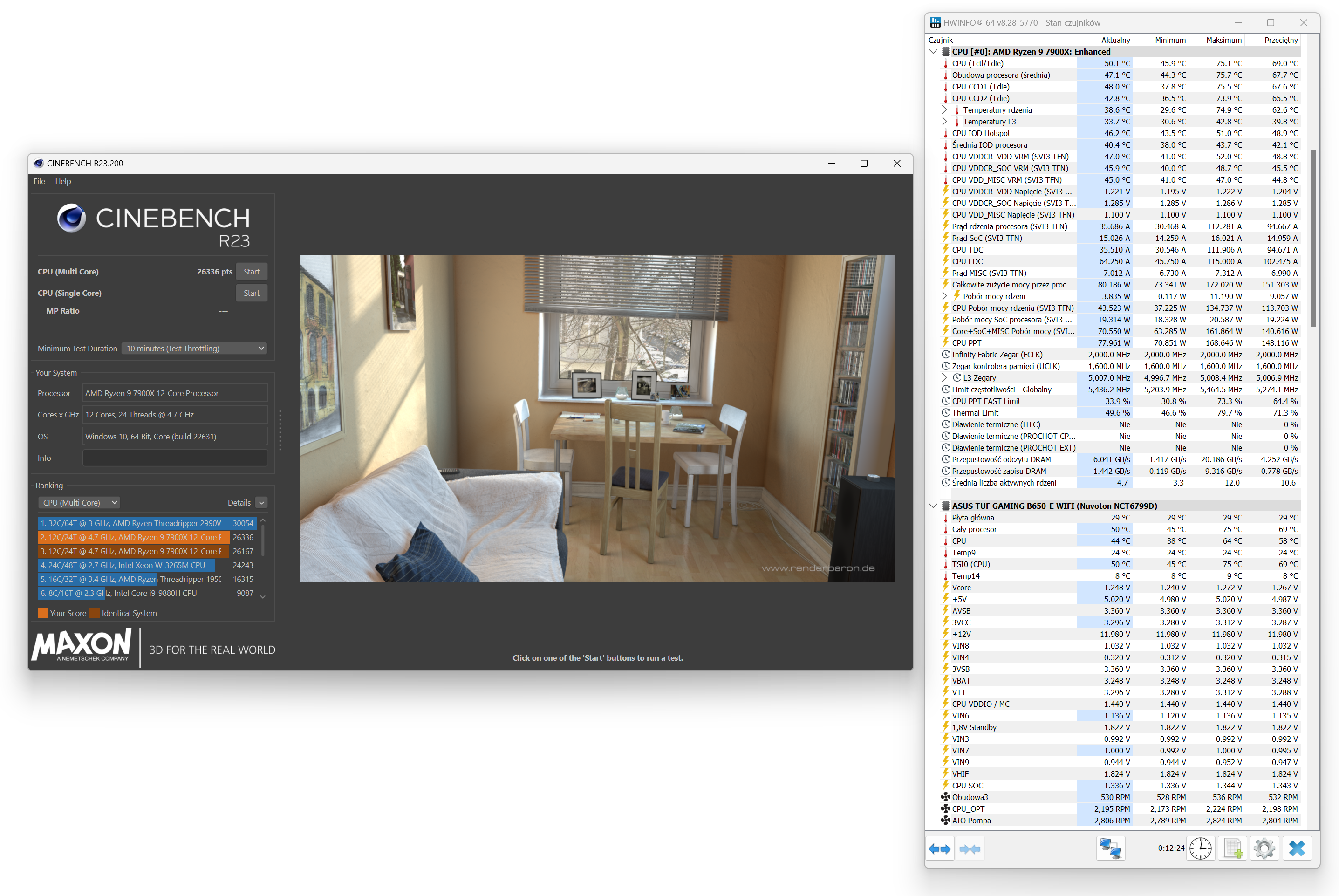Image resolution: width=1339 pixels, height=896 pixels.
Task: Collapse the CPU AMD Ryzen 9 7900X group
Action: pos(933,51)
